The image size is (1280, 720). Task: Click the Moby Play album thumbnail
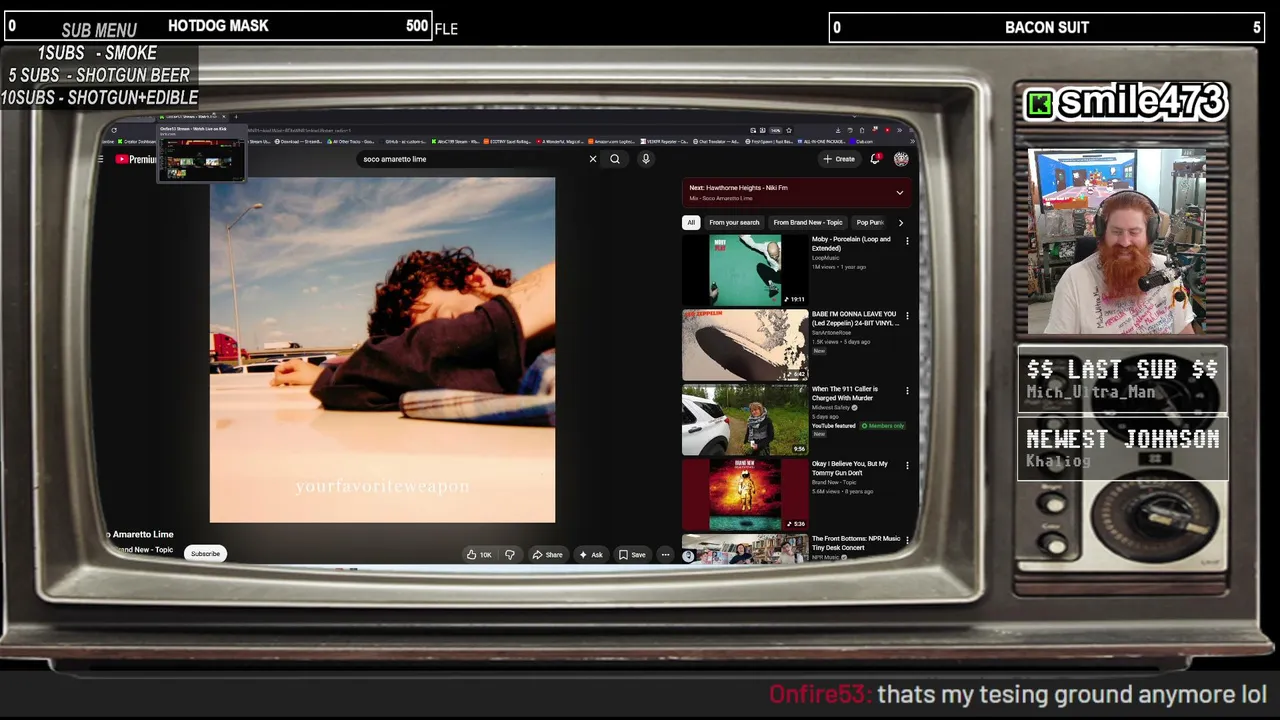pos(745,270)
